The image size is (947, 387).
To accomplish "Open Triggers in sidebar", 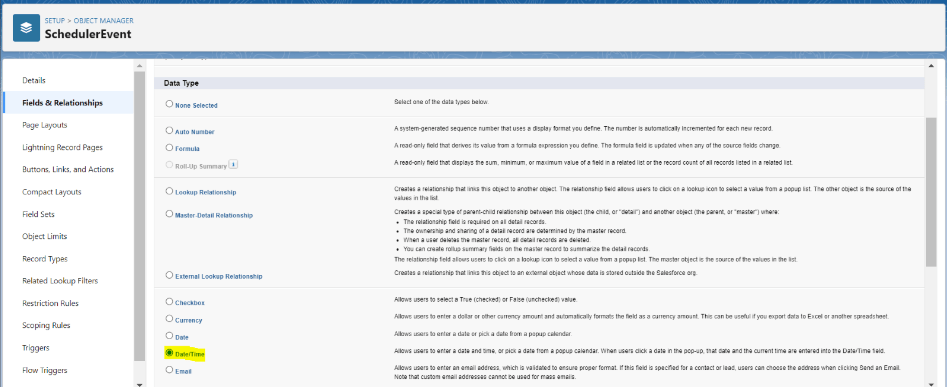I will point(36,348).
